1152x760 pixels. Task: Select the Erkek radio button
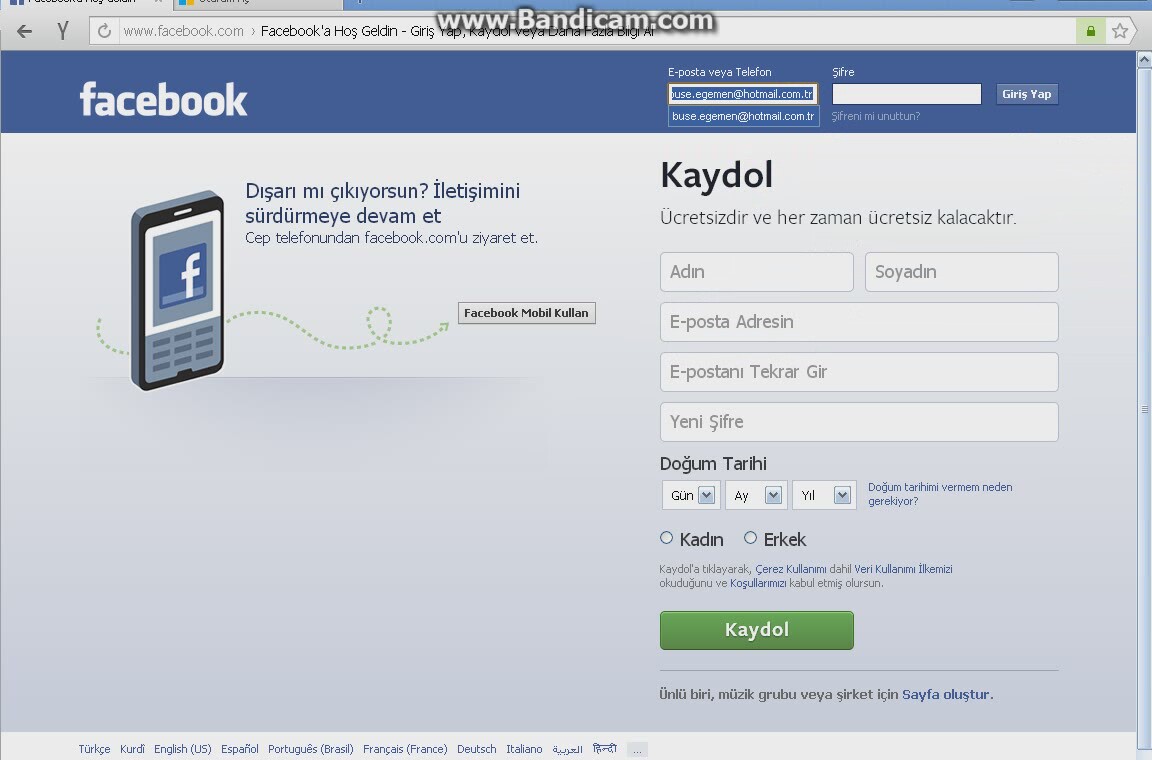750,538
